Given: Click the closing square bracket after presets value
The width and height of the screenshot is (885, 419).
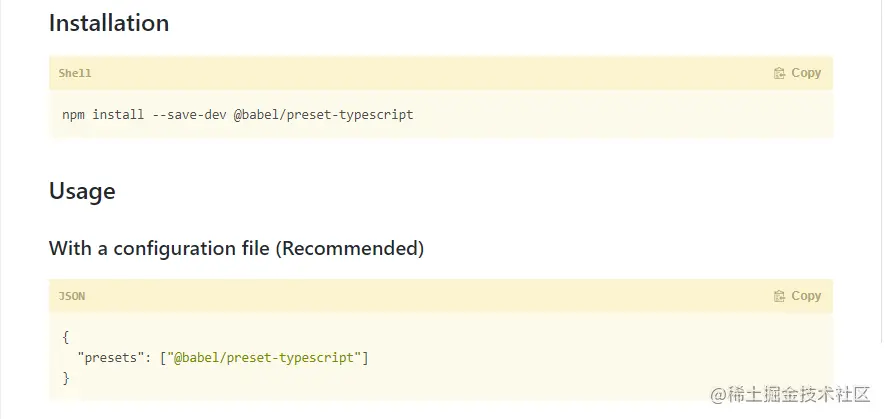Looking at the screenshot, I should (366, 357).
